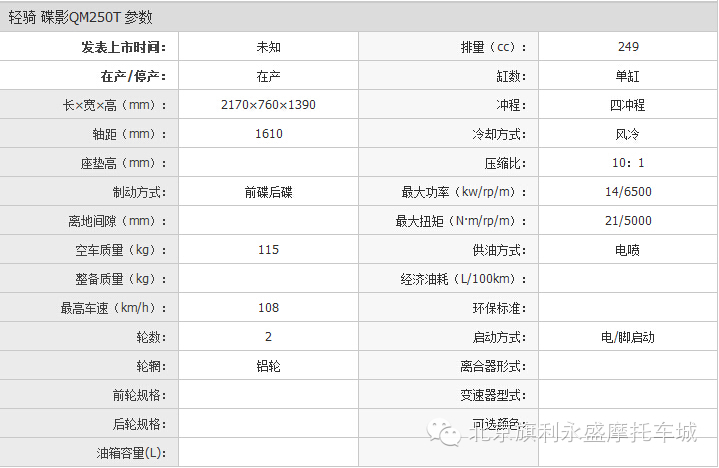
Task: Click the 未知 release date value
Action: 269,47
